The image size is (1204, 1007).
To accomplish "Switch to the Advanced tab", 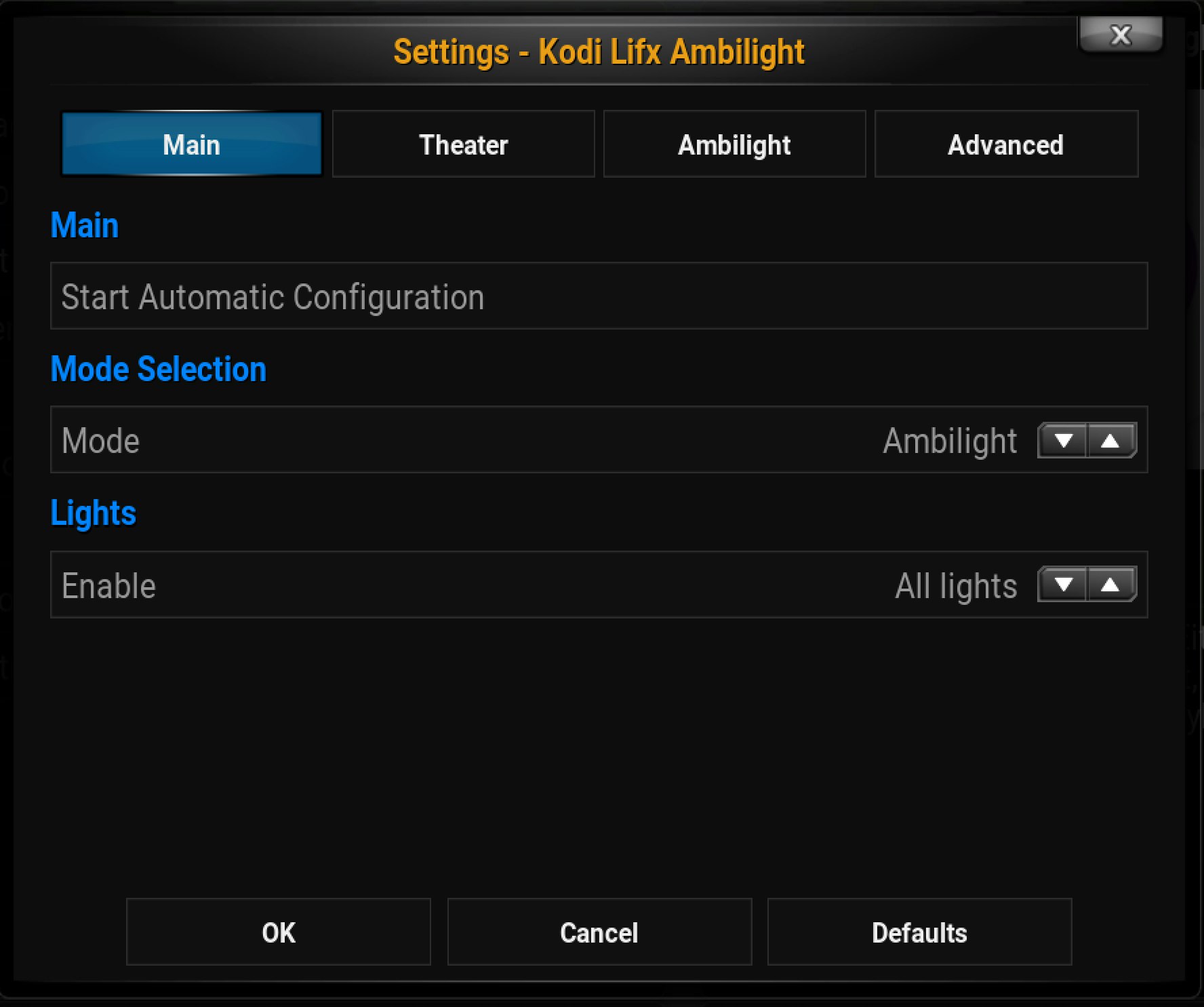I will (1006, 144).
